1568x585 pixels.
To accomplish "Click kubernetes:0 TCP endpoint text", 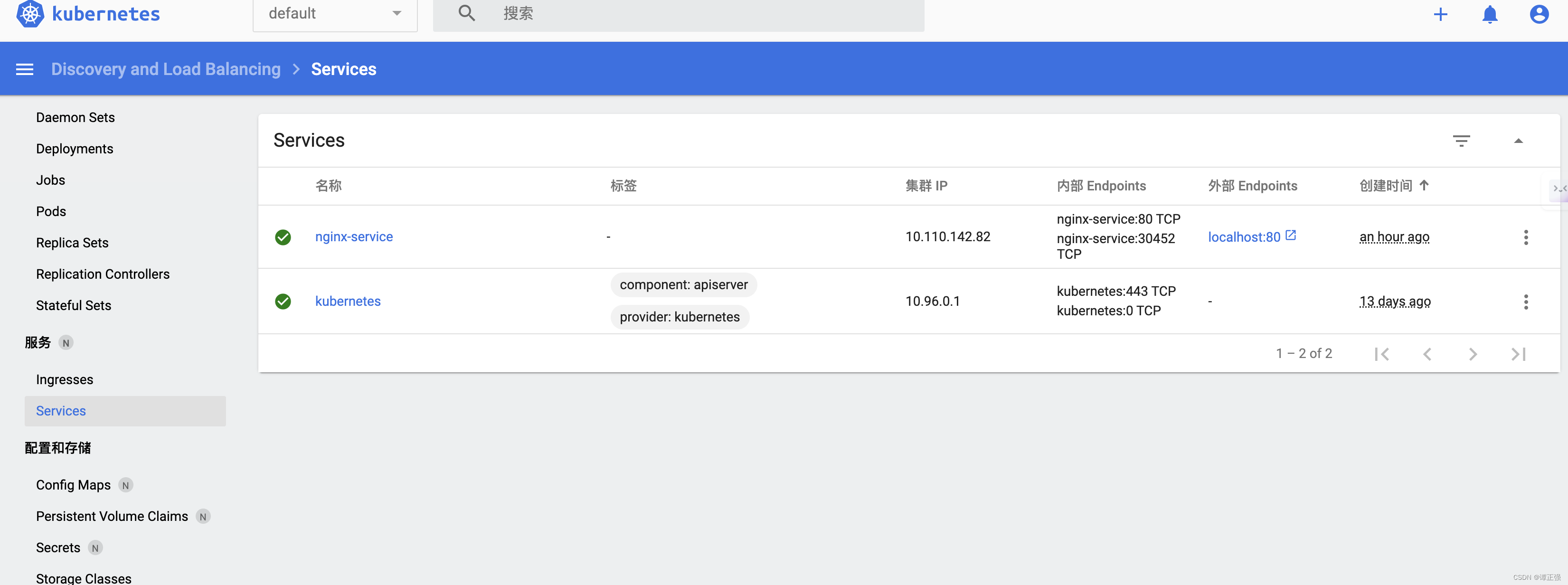I will [1108, 311].
